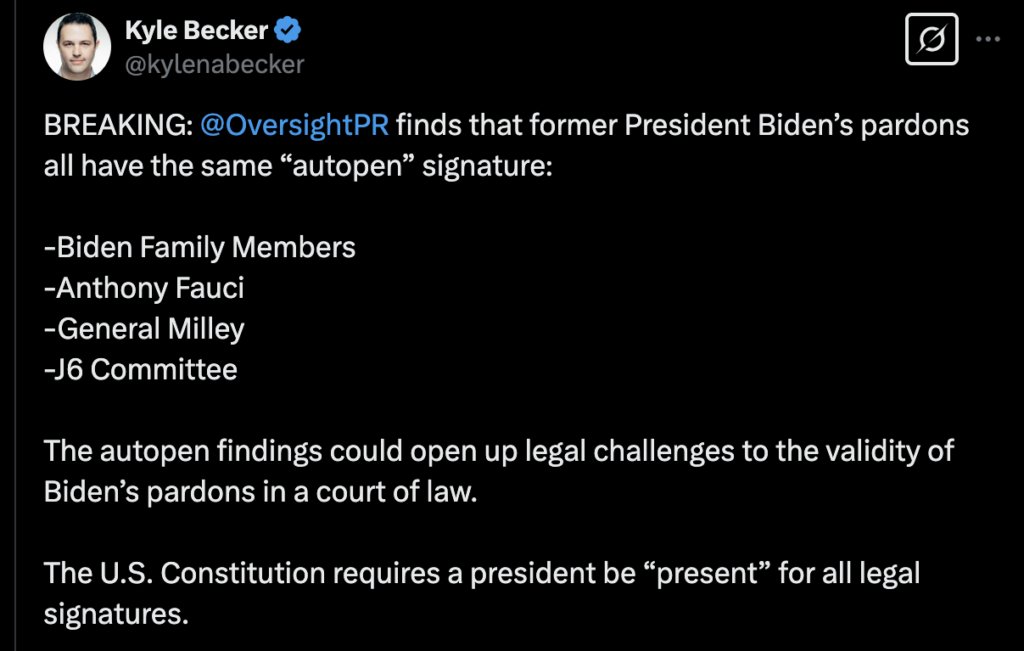Open Kyle Becker's profile picture
1024x651 pixels.
point(77,47)
